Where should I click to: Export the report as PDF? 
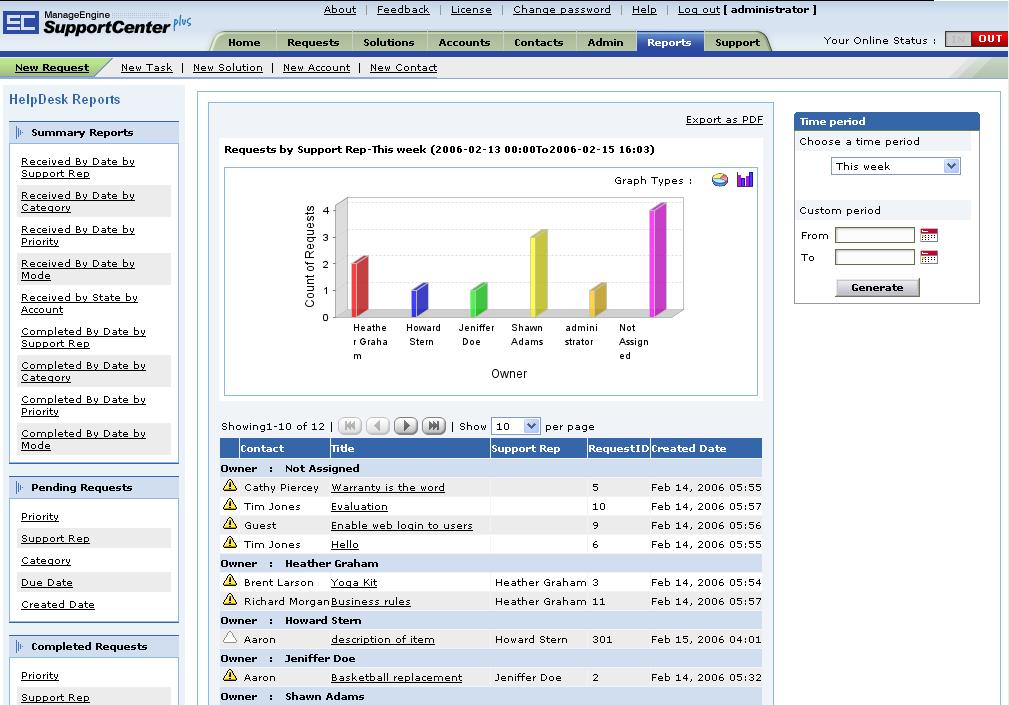(724, 120)
